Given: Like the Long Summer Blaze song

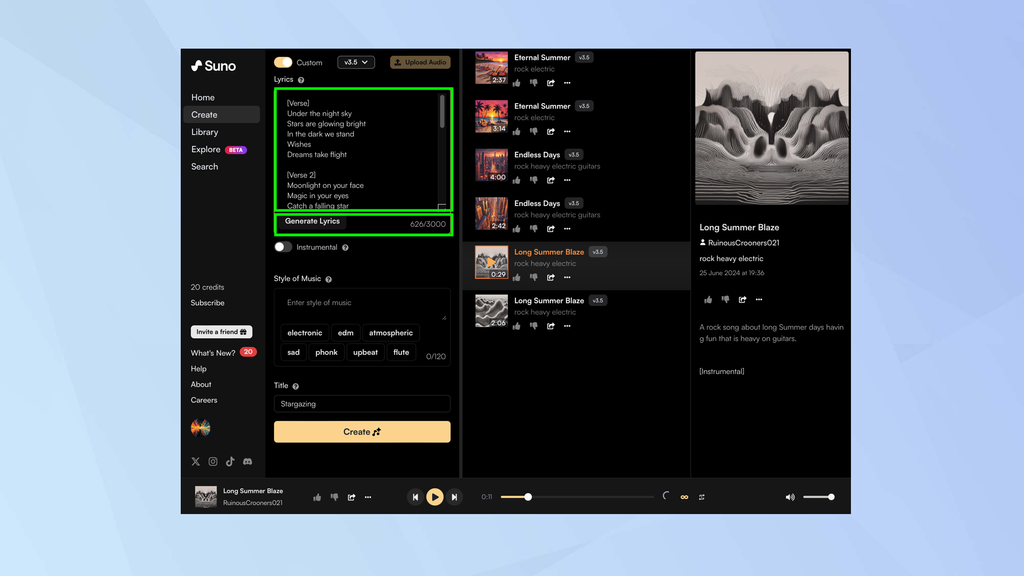Looking at the screenshot, I should point(516,277).
